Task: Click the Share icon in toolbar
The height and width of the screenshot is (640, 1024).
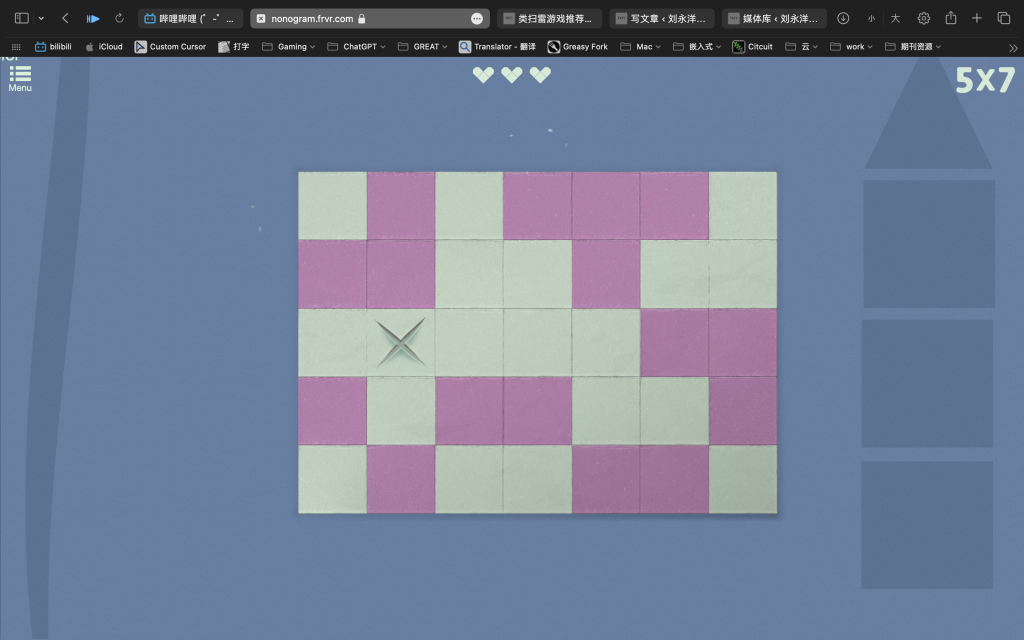Action: (951, 18)
